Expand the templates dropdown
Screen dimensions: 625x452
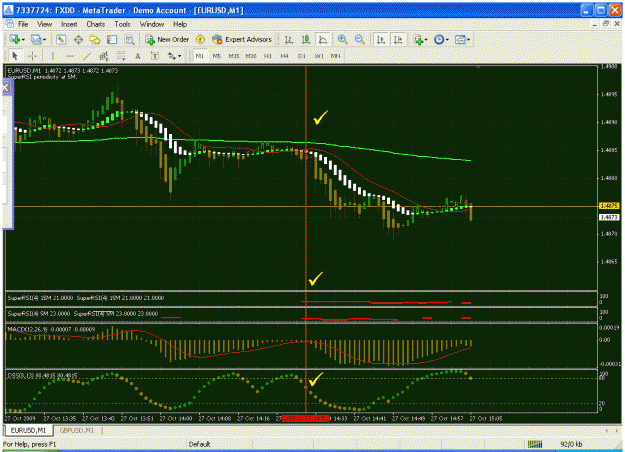468,40
